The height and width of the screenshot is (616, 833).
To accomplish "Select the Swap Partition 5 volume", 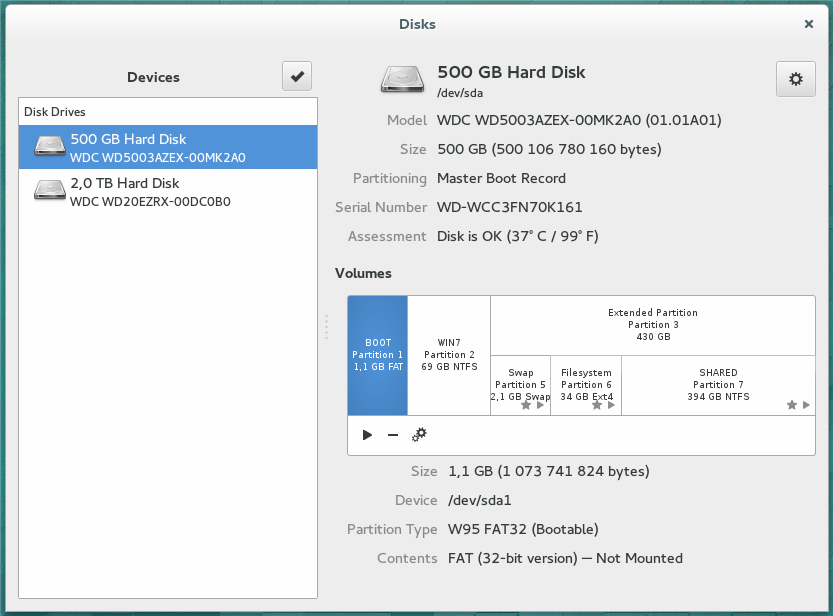I will (x=520, y=385).
